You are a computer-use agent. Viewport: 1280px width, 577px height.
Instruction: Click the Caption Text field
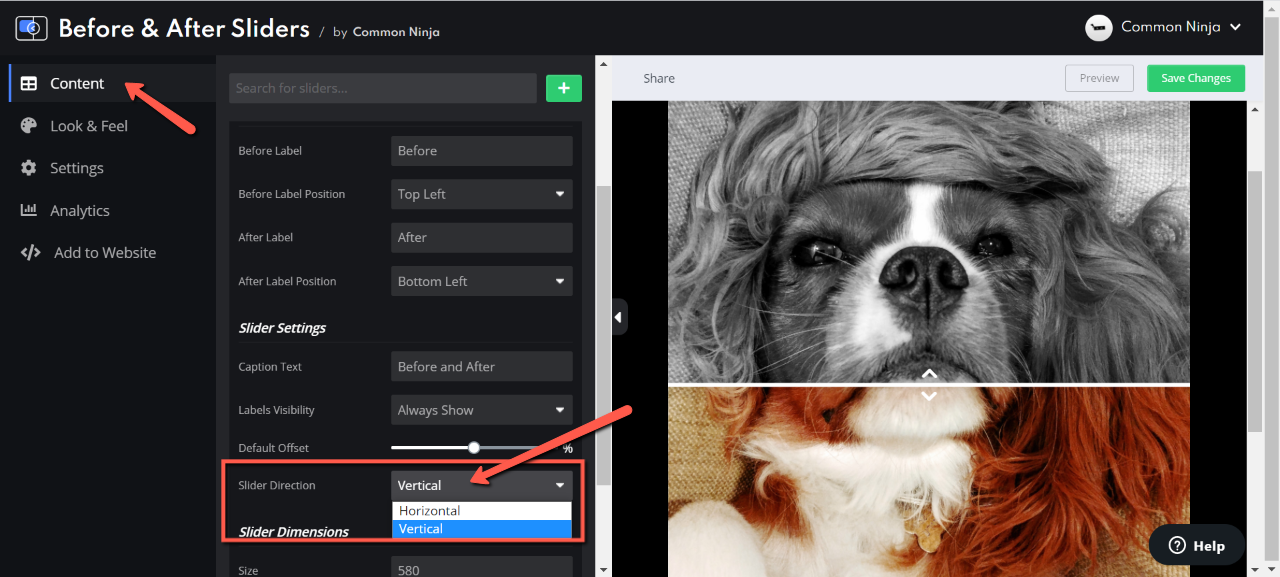(481, 367)
